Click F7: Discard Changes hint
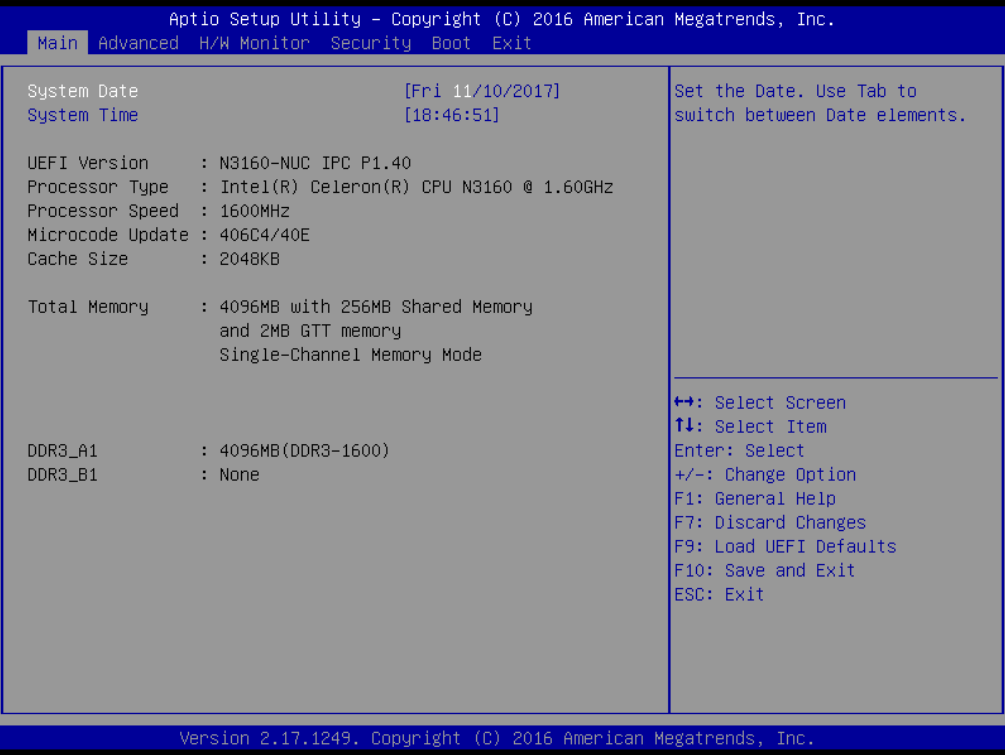 770,523
